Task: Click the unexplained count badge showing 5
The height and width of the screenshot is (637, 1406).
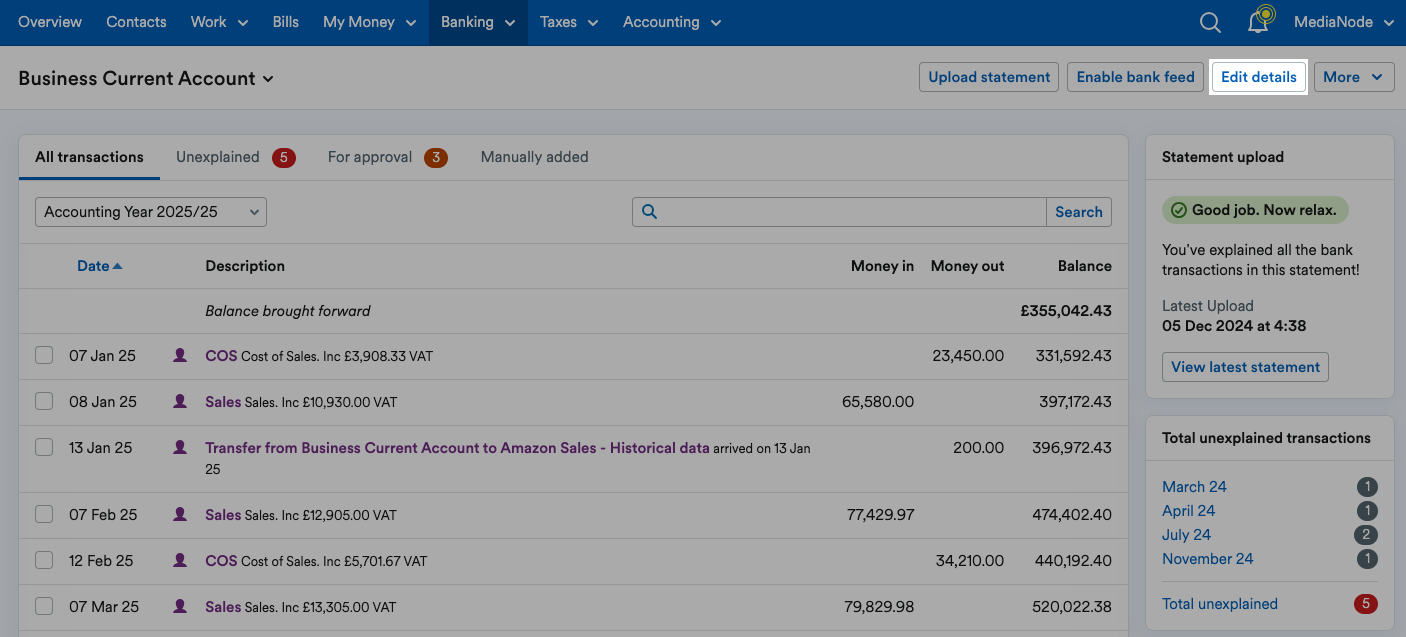Action: (x=283, y=157)
